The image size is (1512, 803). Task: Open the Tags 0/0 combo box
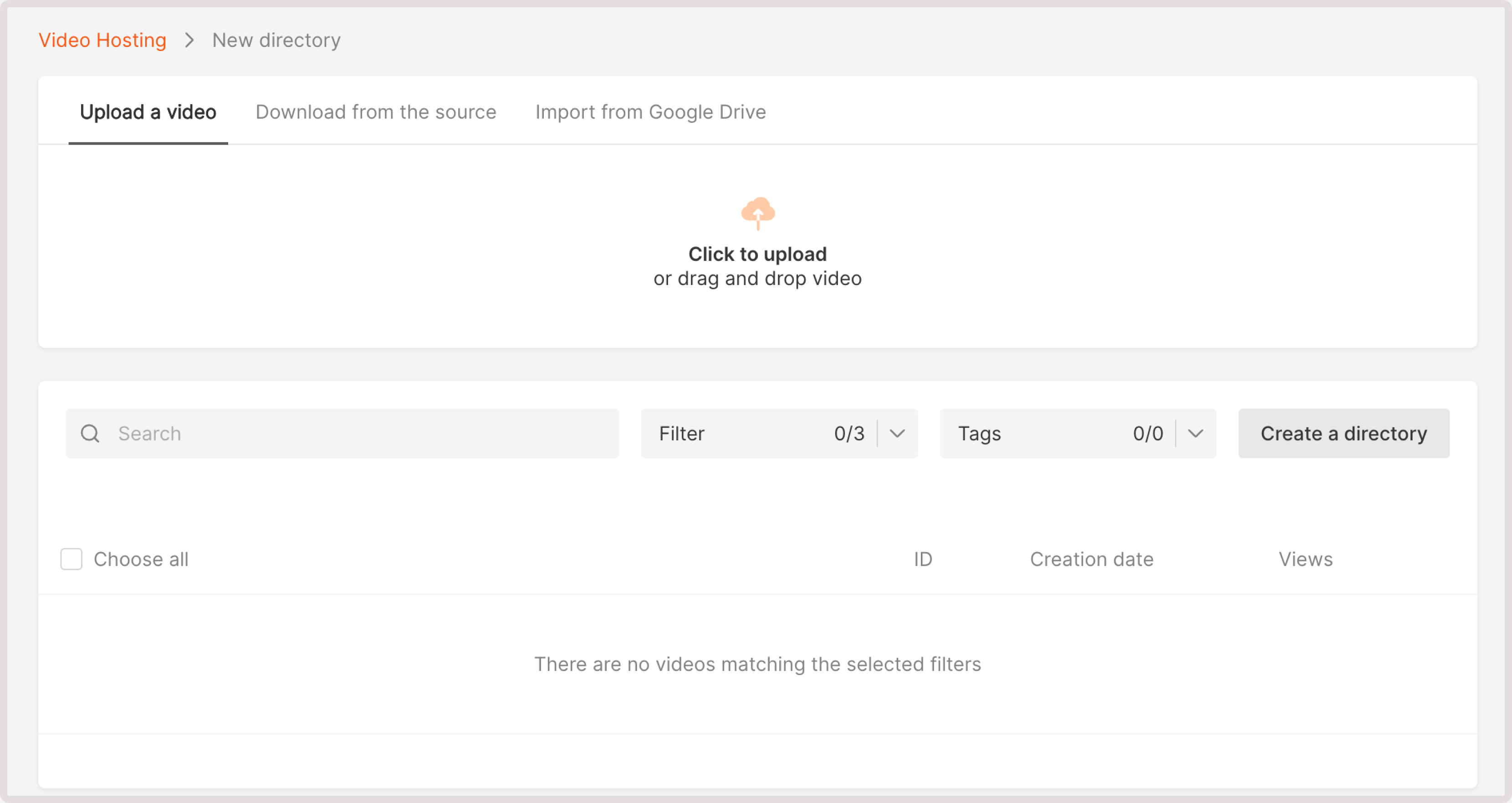(1059, 433)
